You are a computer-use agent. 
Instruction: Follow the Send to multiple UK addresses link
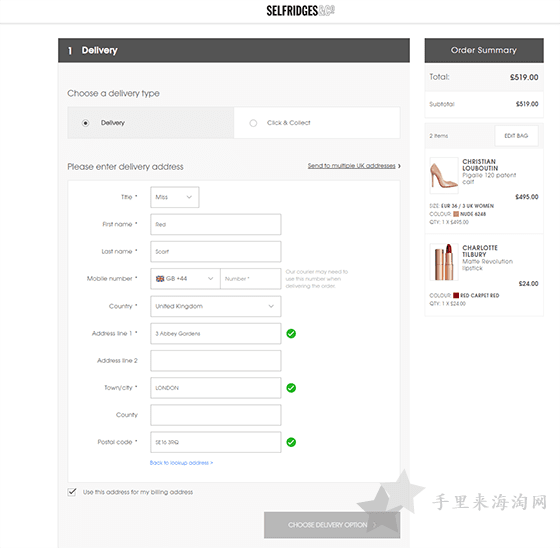tap(351, 166)
